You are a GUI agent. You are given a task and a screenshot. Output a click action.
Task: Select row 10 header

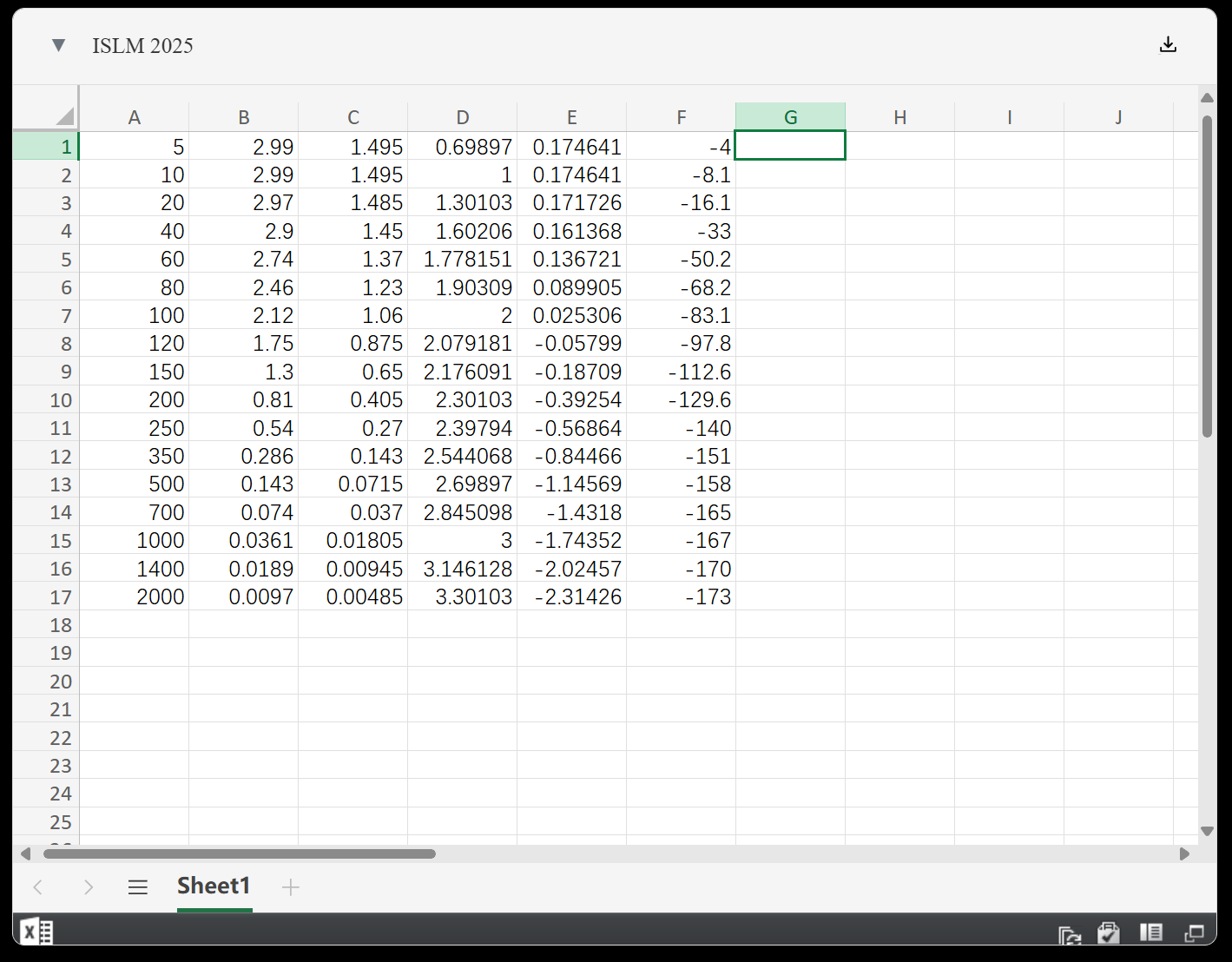pos(60,400)
